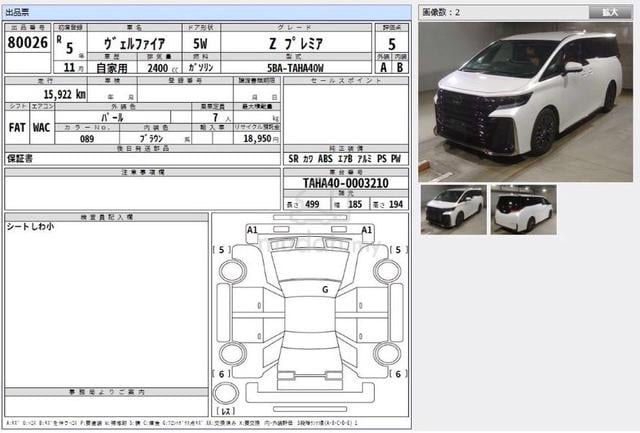Click the G mark on windshield diagram
Viewport: 640px width, 433px height.
click(x=325, y=290)
